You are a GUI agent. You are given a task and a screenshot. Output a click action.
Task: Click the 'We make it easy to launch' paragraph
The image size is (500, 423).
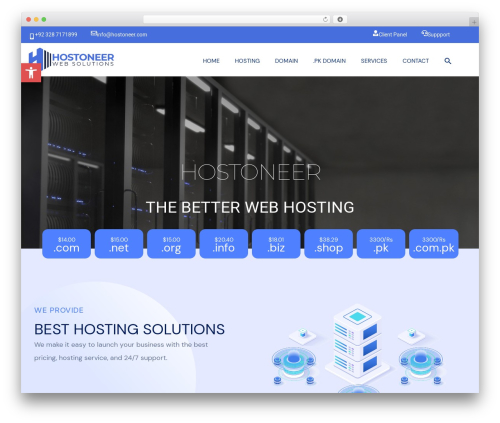[x=121, y=351]
